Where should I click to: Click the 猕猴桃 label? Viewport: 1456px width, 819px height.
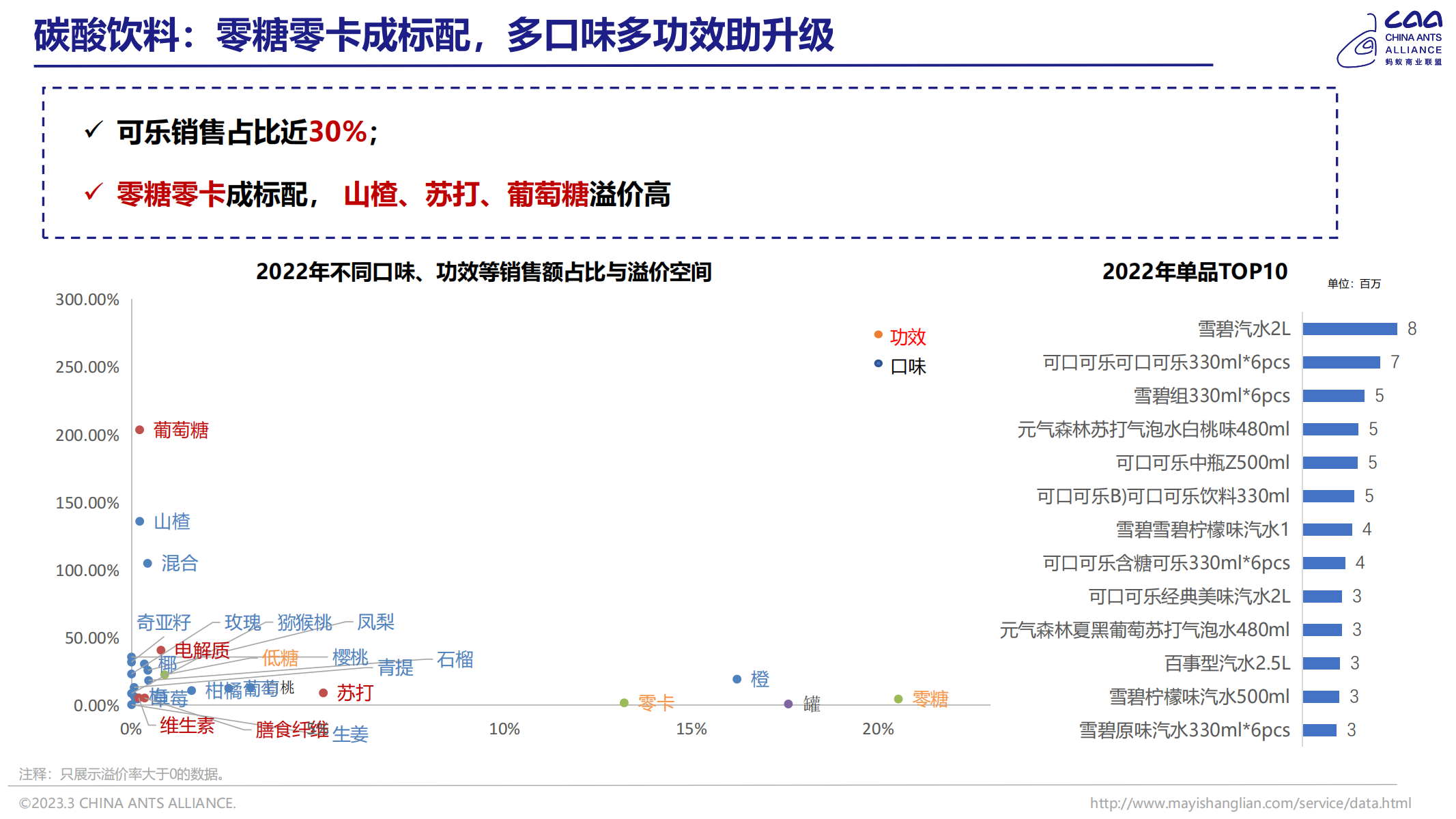coord(304,622)
